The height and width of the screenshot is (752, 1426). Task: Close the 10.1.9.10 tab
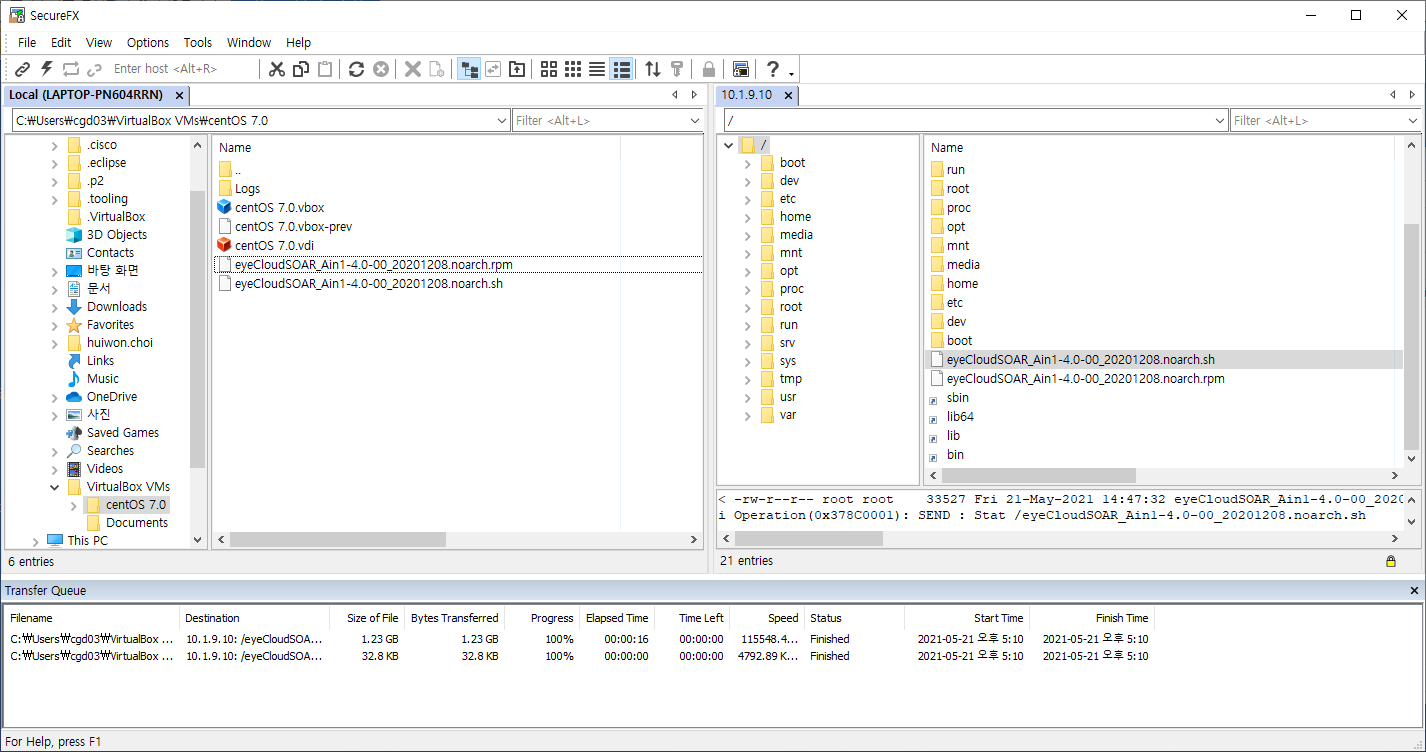click(787, 95)
